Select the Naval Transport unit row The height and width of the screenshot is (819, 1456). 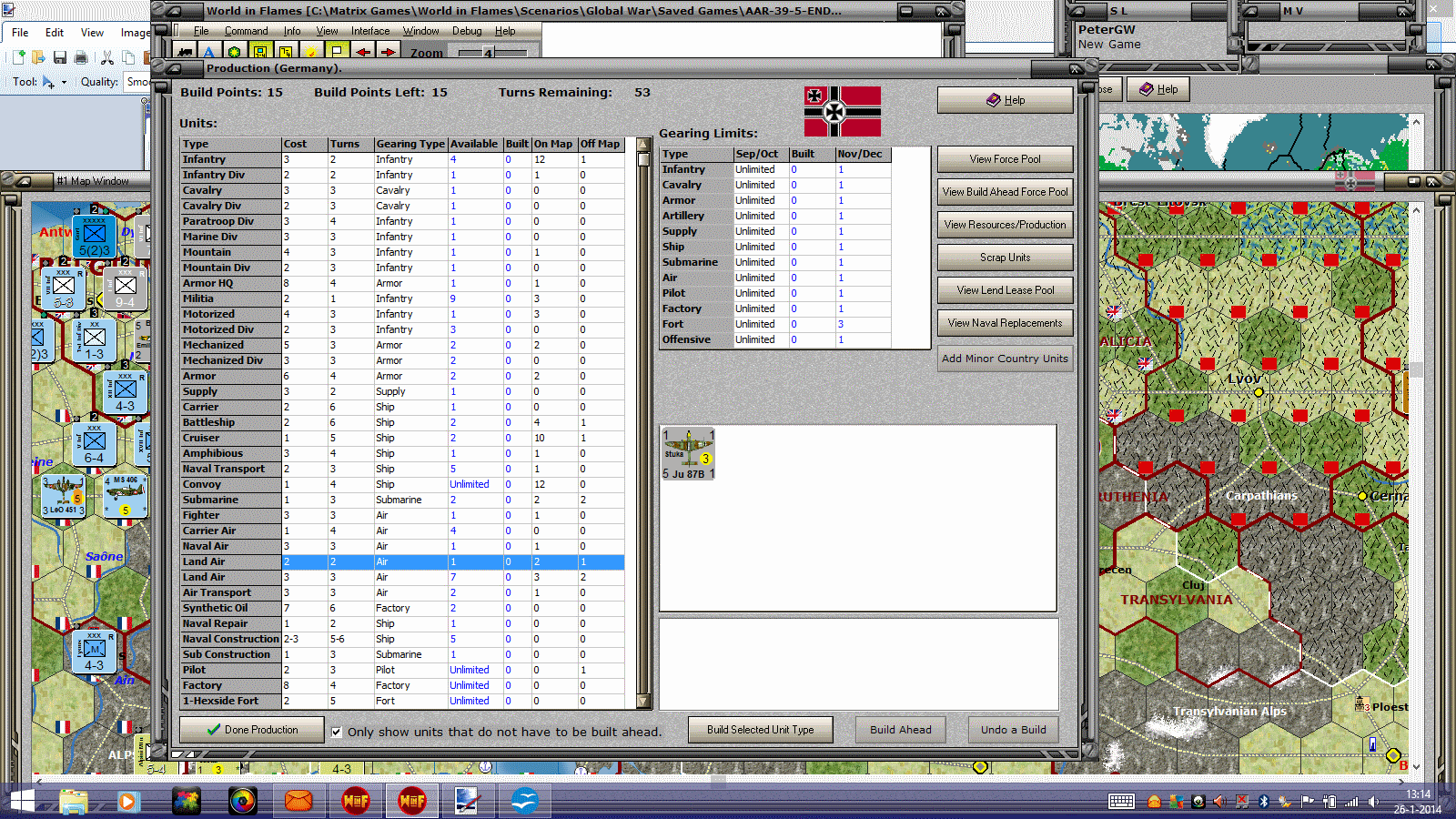402,470
